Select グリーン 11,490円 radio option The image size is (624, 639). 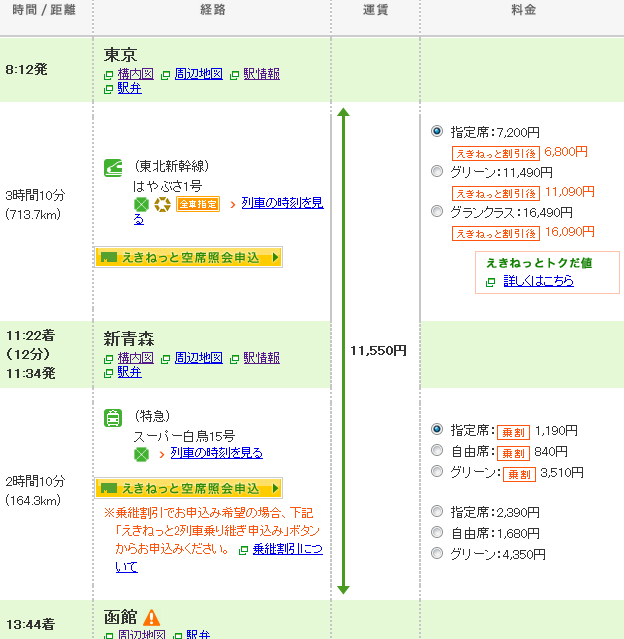point(437,171)
